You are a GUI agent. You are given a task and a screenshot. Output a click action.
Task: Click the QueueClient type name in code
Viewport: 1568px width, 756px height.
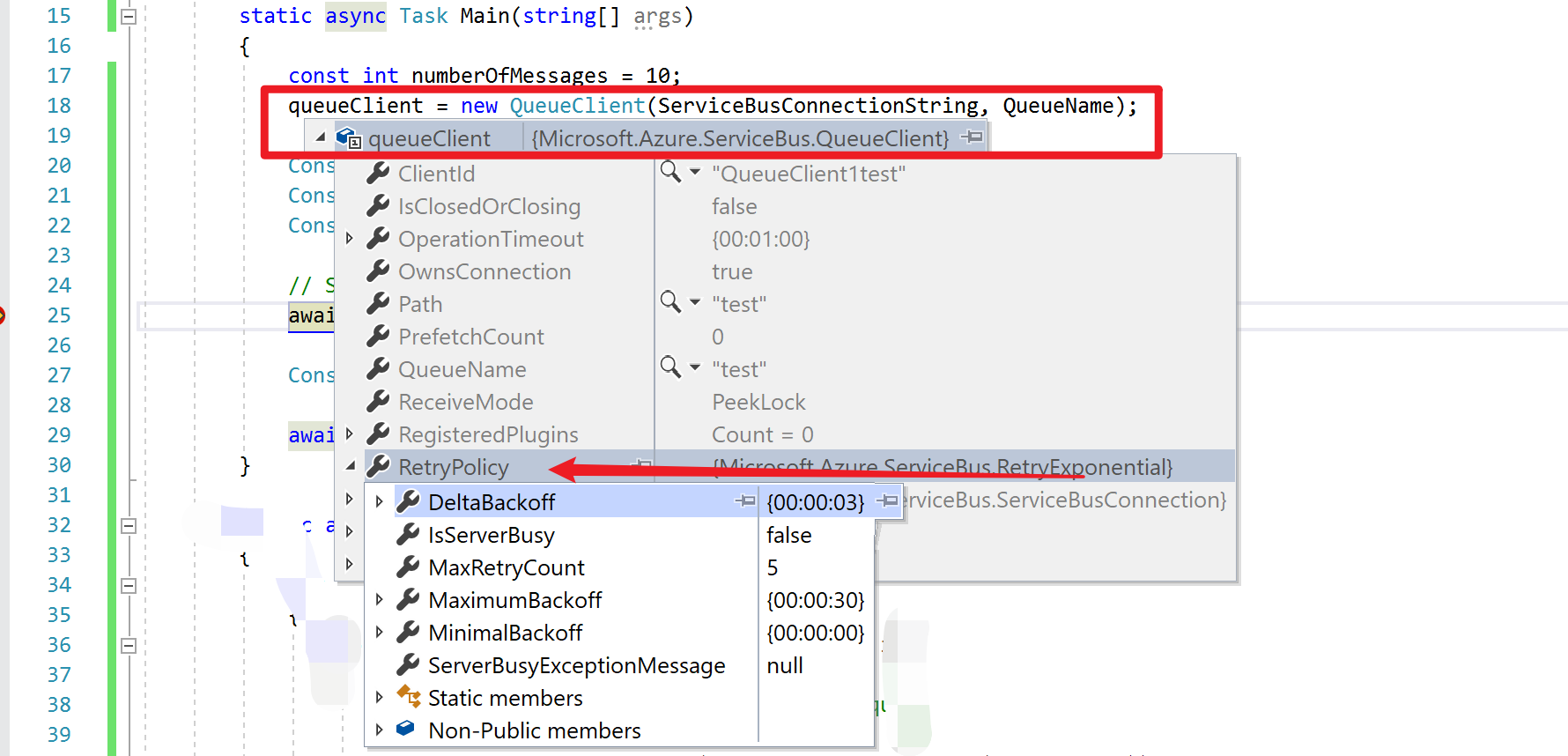click(577, 106)
